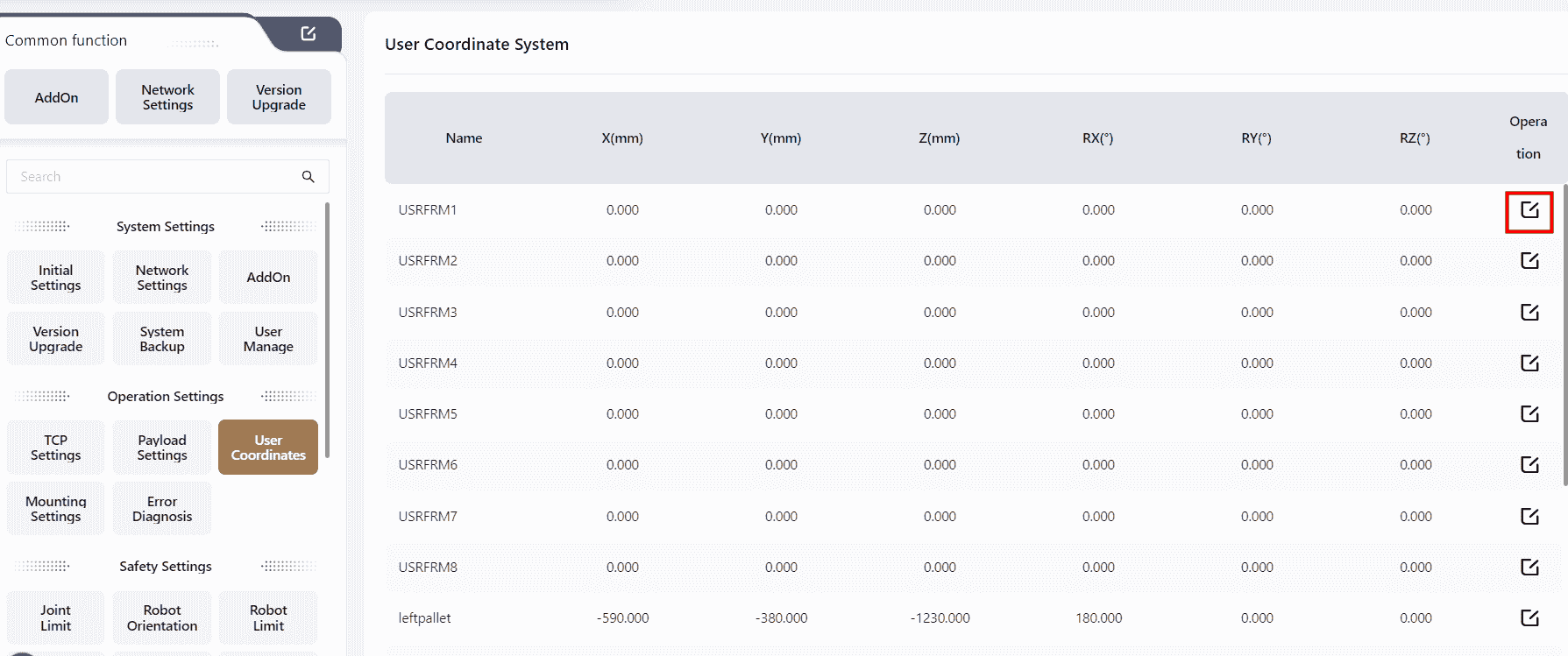This screenshot has width=1568, height=656.
Task: Click the AddOn shortcut in Common function
Action: (56, 97)
